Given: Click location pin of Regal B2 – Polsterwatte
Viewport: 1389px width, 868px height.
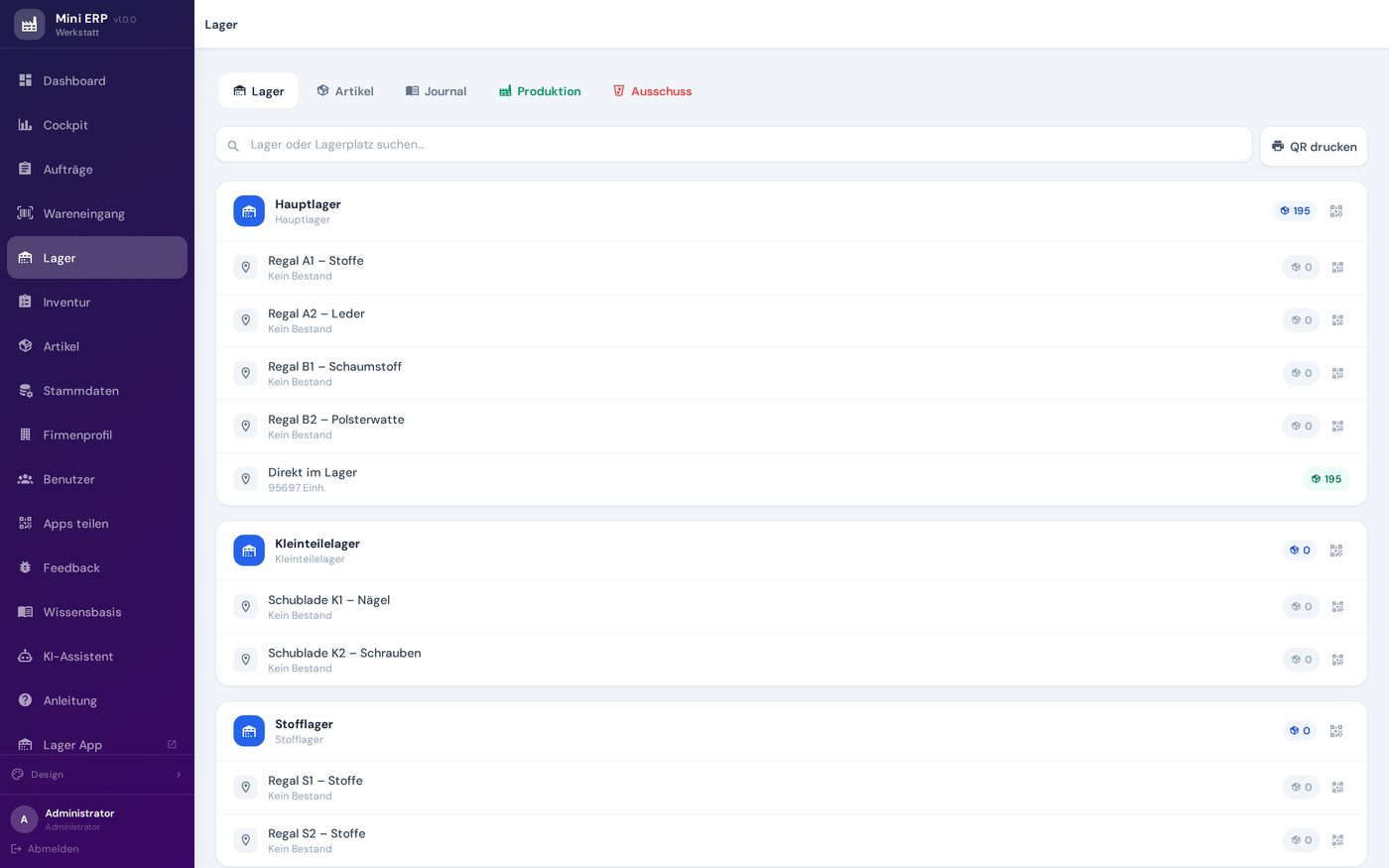Looking at the screenshot, I should [246, 427].
